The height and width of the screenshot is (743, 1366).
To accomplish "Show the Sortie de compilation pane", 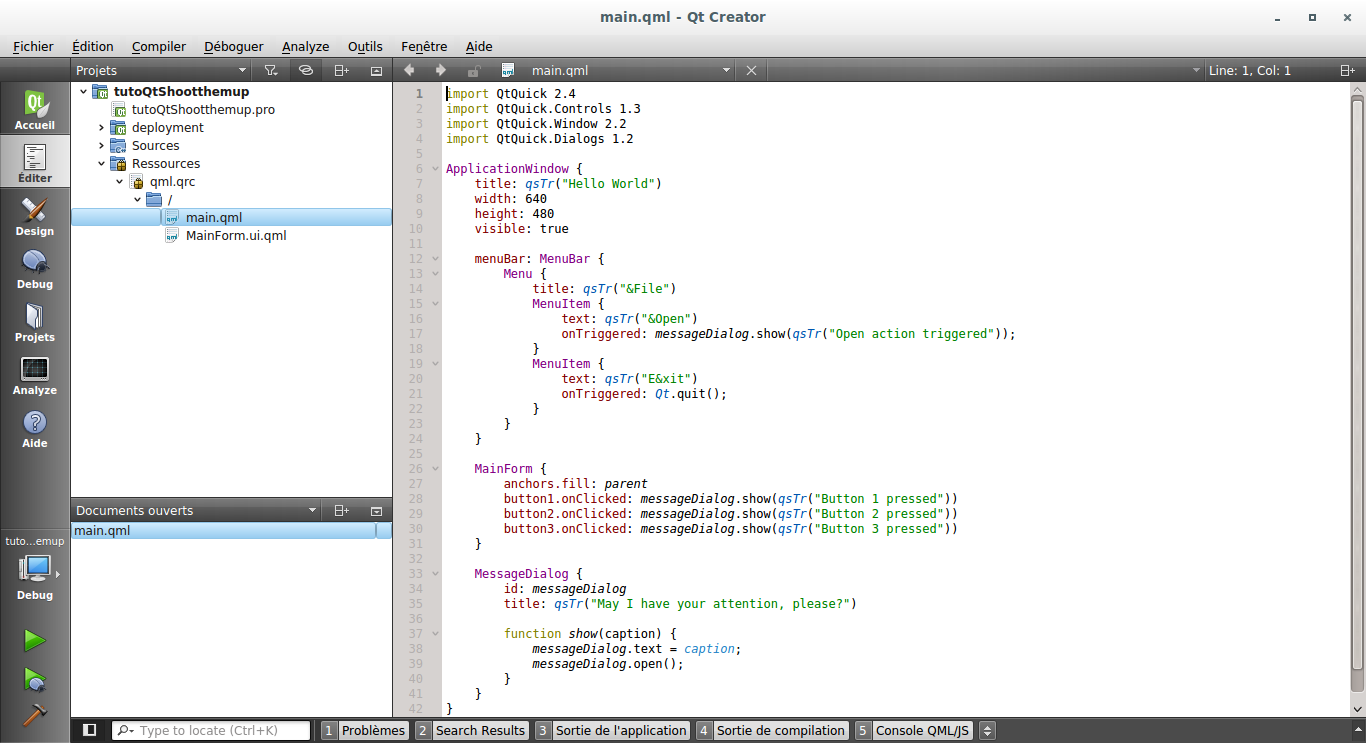I will 780,731.
